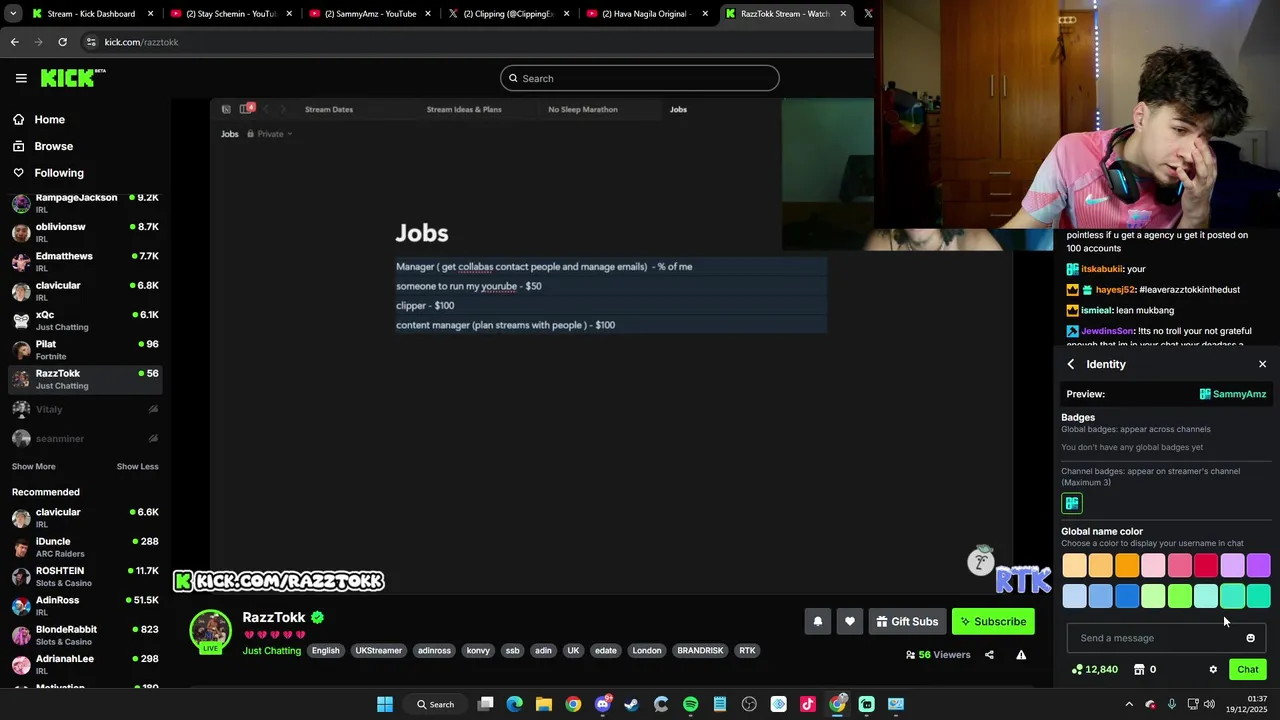
Task: Report stream via warning icon
Action: [1021, 655]
